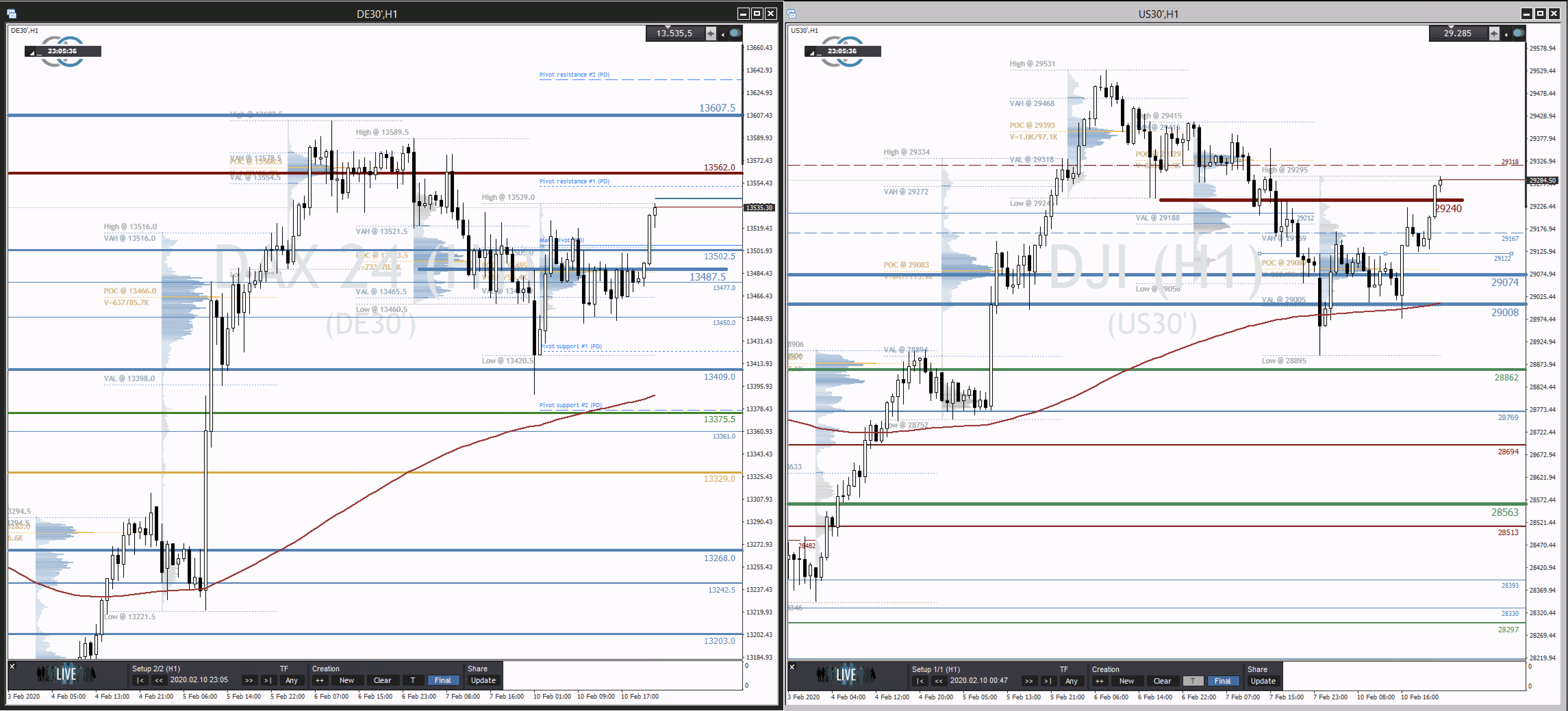Select the US30',H1 window title bar
This screenshot has width=1568, height=711.
point(1158,13)
